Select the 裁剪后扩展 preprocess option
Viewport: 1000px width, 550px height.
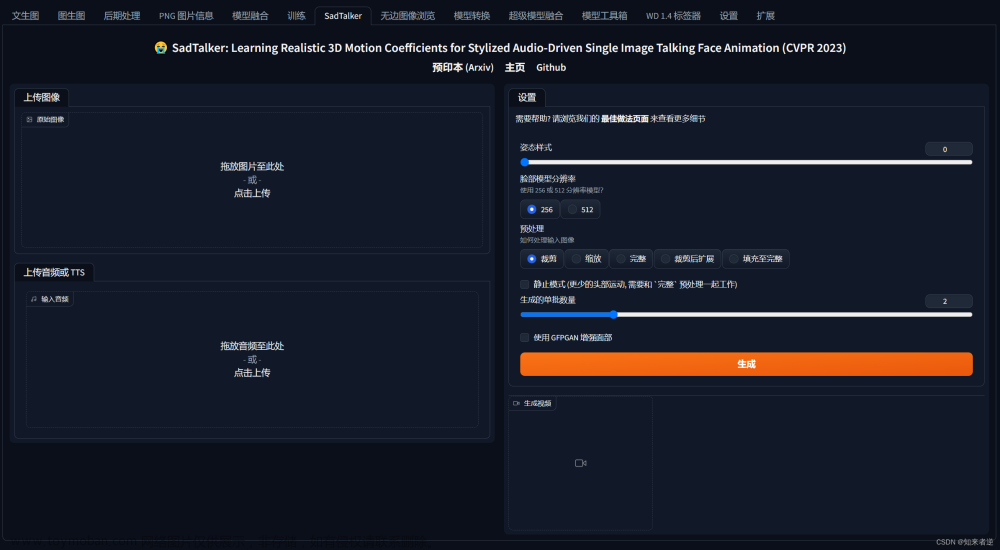tap(688, 258)
